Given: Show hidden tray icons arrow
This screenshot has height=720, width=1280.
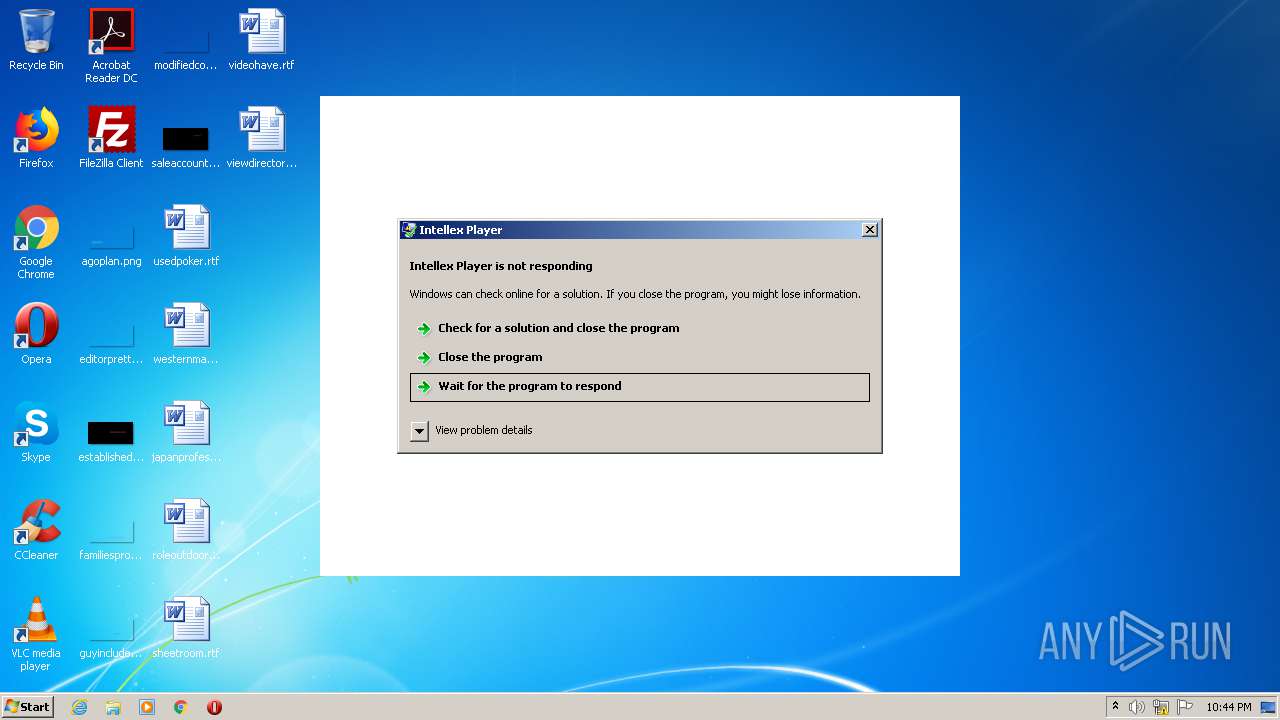Looking at the screenshot, I should pos(1115,707).
